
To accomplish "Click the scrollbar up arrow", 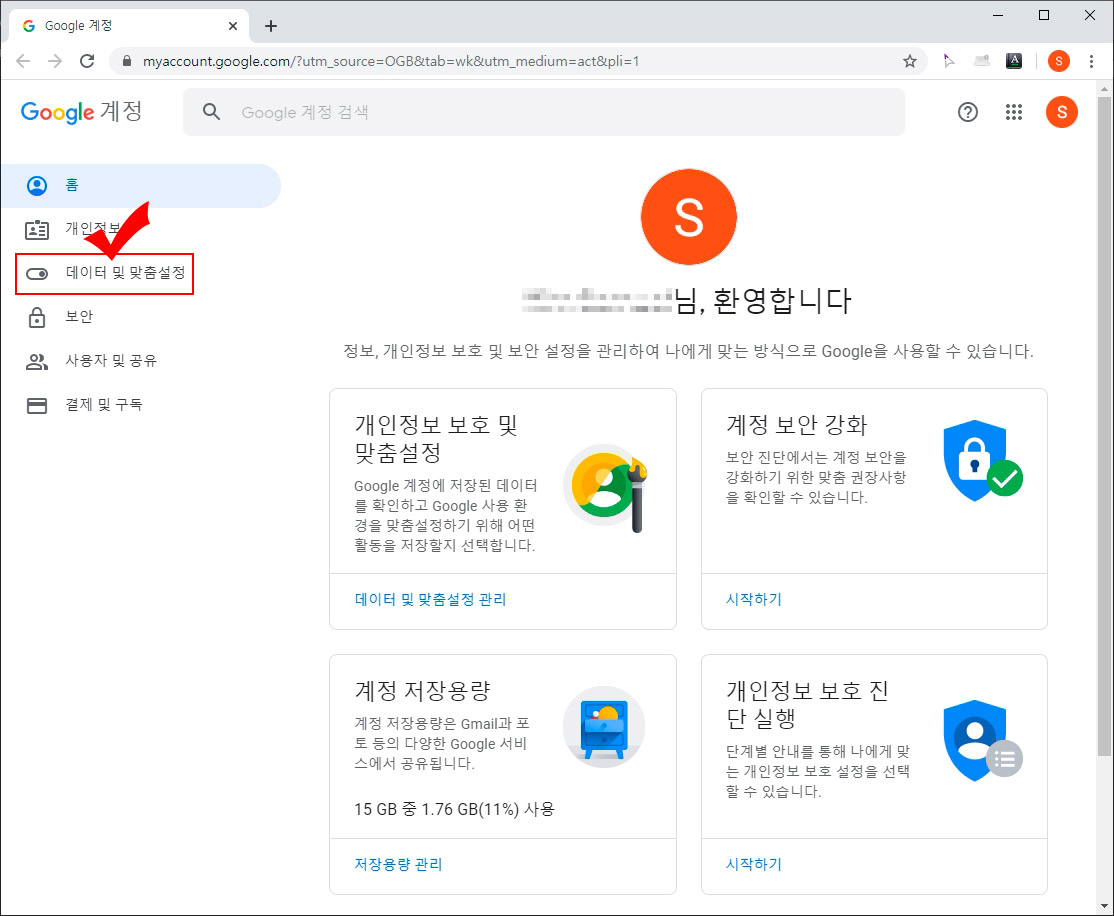I will (1103, 89).
